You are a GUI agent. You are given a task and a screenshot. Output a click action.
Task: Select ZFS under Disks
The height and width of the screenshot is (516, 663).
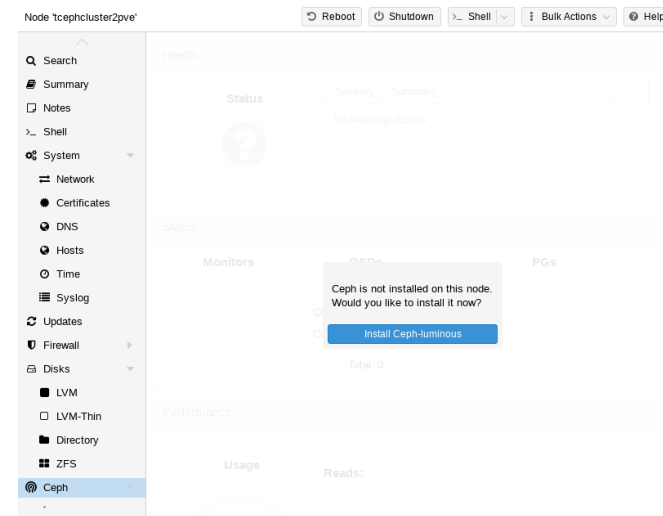click(x=82, y=464)
